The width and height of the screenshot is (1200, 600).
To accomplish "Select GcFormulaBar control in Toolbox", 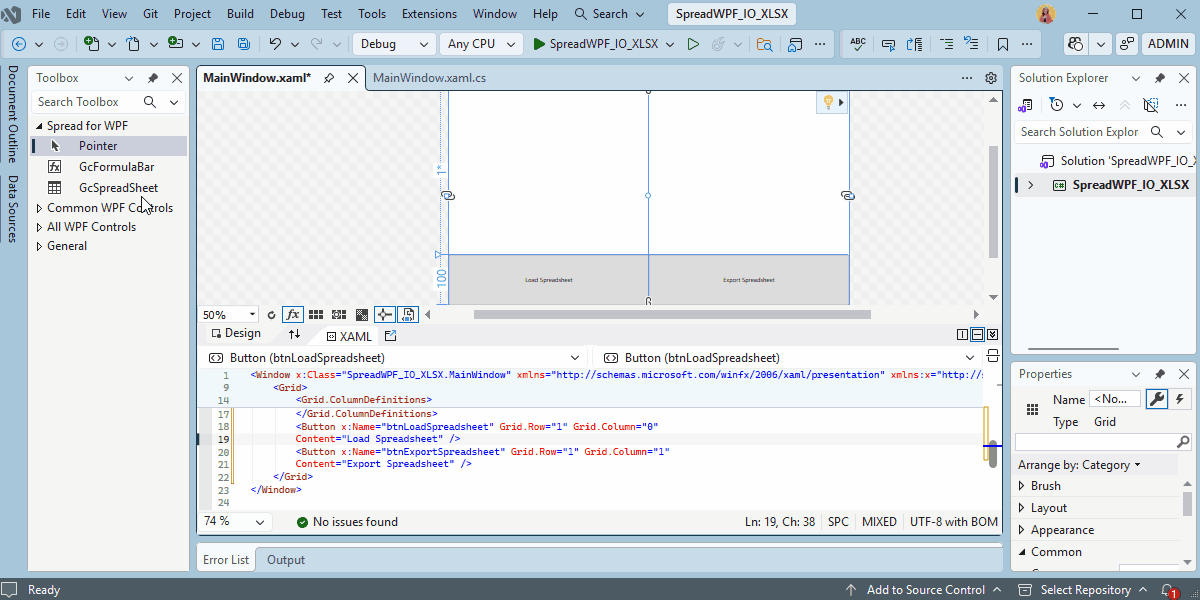I will coord(108,167).
